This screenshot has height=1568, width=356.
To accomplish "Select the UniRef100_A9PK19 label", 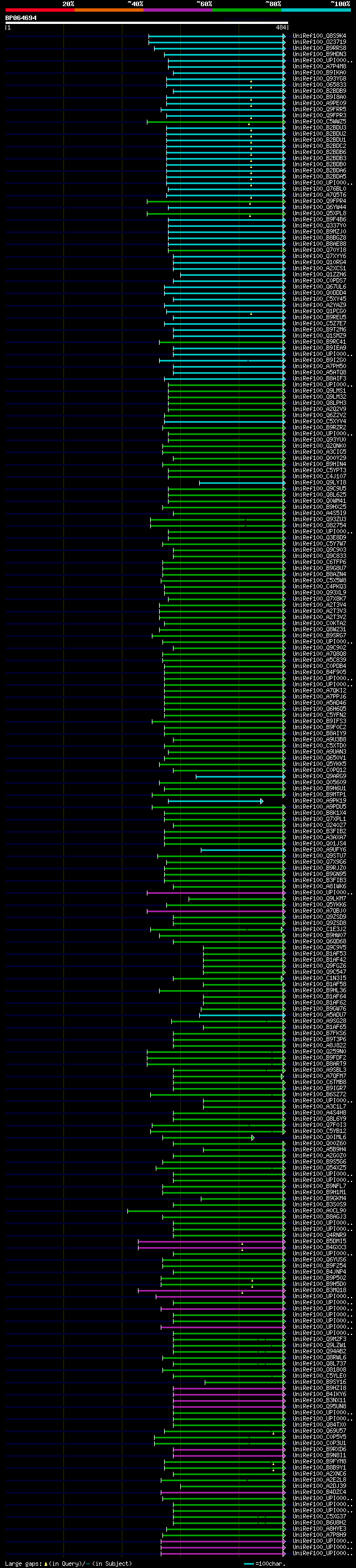I will click(319, 801).
